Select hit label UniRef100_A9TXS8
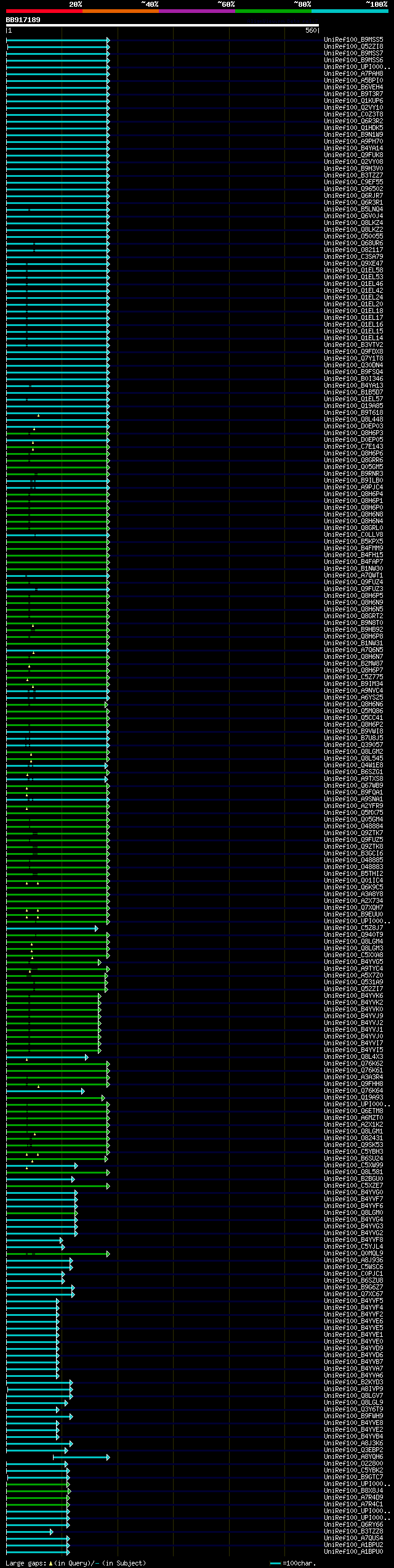The height and width of the screenshot is (1568, 394). [353, 779]
